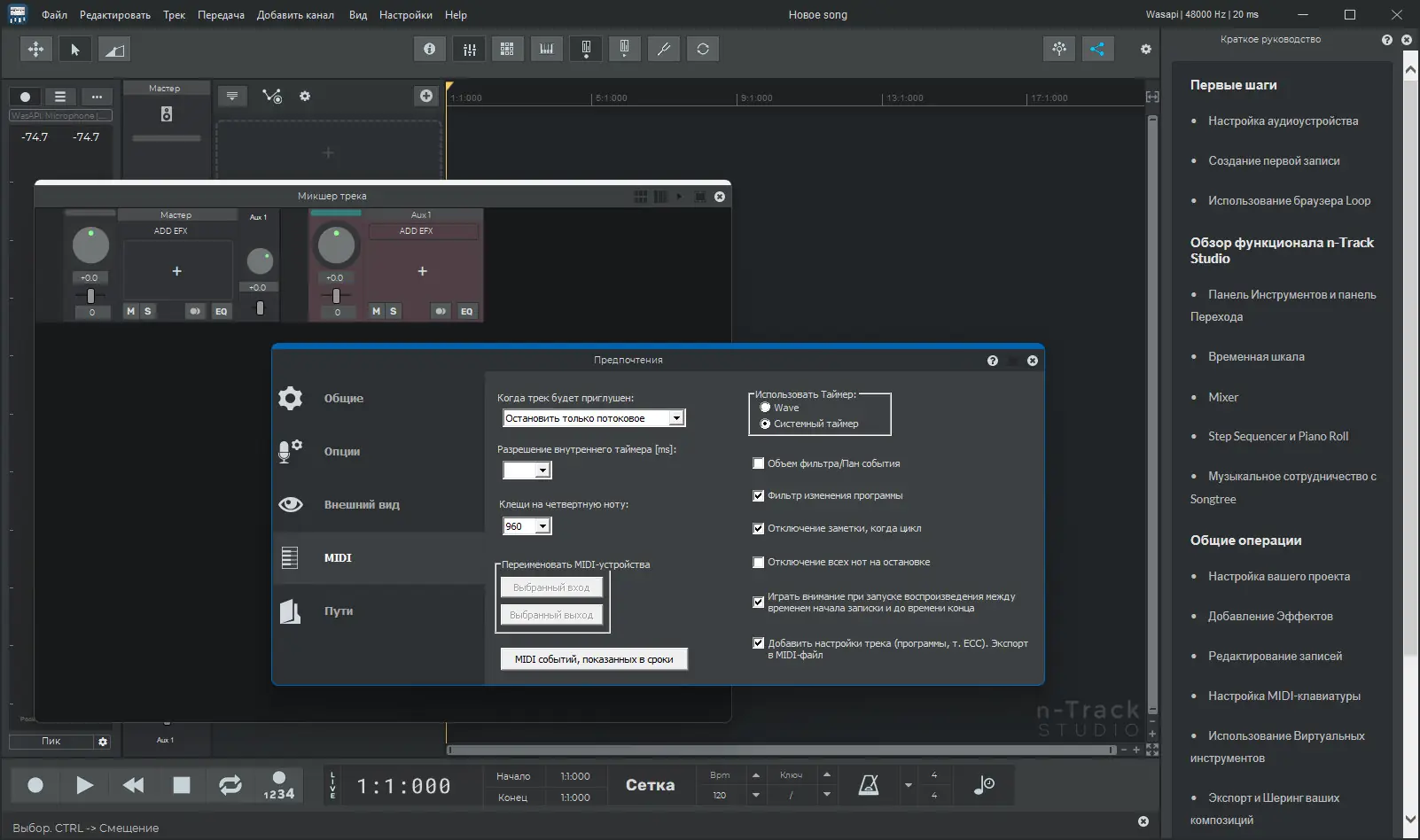The width and height of the screenshot is (1420, 840).
Task: Click the info icon in top toolbar
Action: pos(430,50)
